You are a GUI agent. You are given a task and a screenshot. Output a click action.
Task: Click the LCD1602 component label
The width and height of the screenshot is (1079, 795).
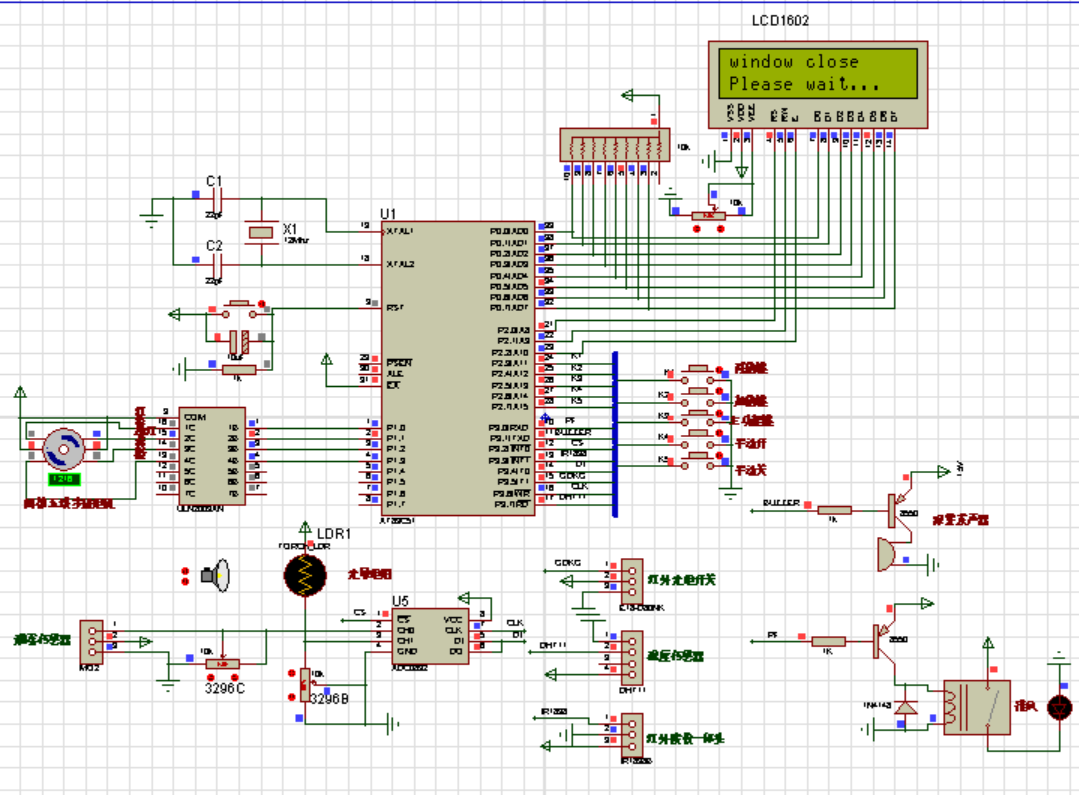click(780, 21)
